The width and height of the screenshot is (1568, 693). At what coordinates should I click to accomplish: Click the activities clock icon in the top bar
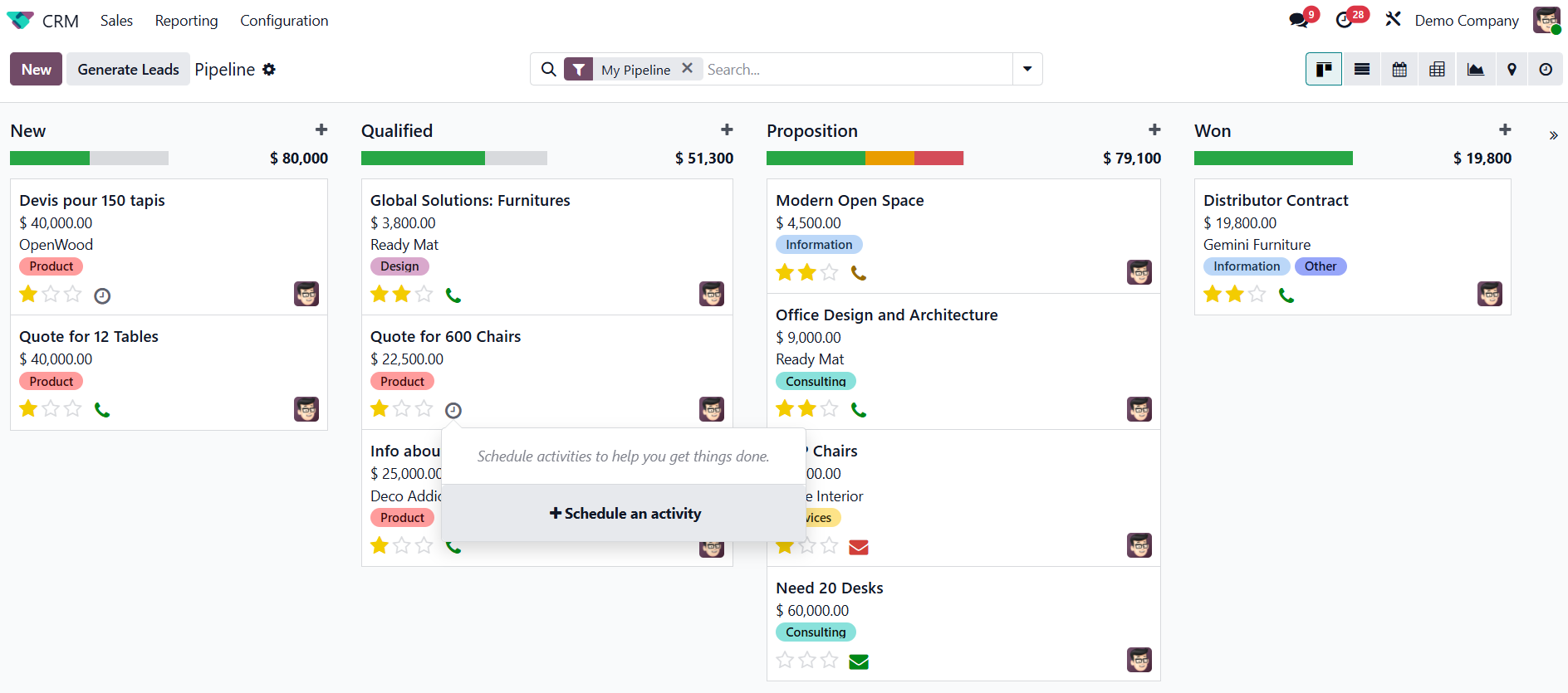point(1344,18)
